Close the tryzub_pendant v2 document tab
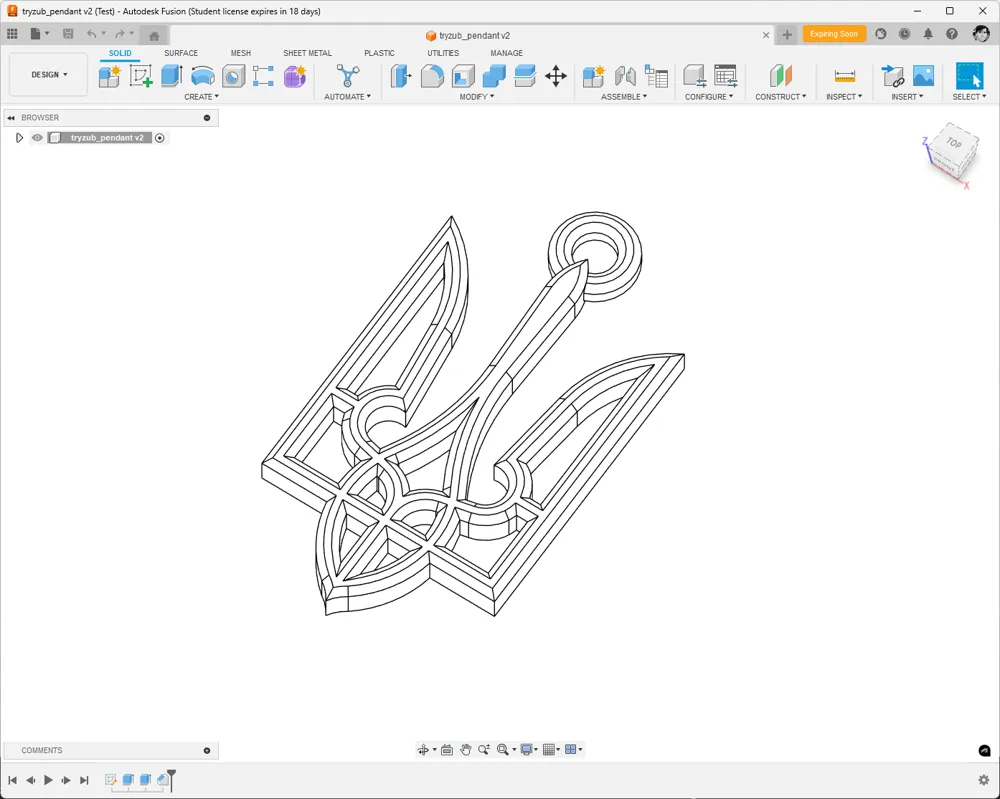This screenshot has height=799, width=1000. (766, 35)
